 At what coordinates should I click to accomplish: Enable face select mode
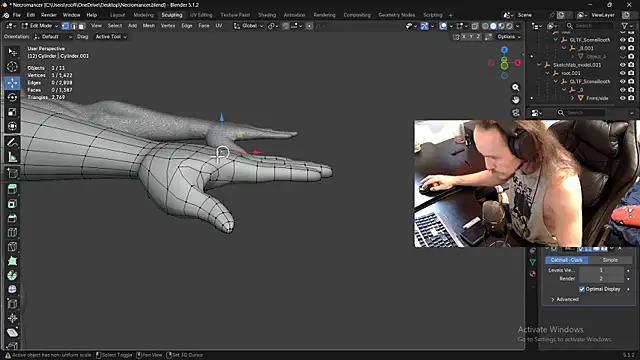pos(82,26)
